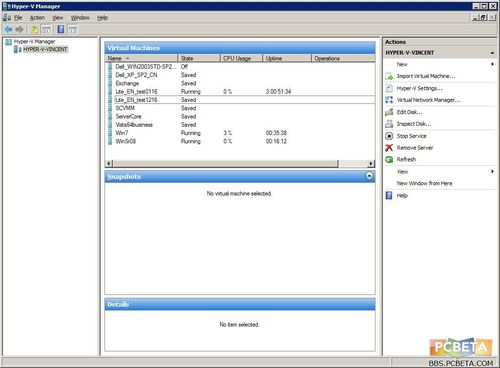Image resolution: width=500 pixels, height=368 pixels.
Task: Click the scroll right arrow in VM list
Action: [x=371, y=163]
